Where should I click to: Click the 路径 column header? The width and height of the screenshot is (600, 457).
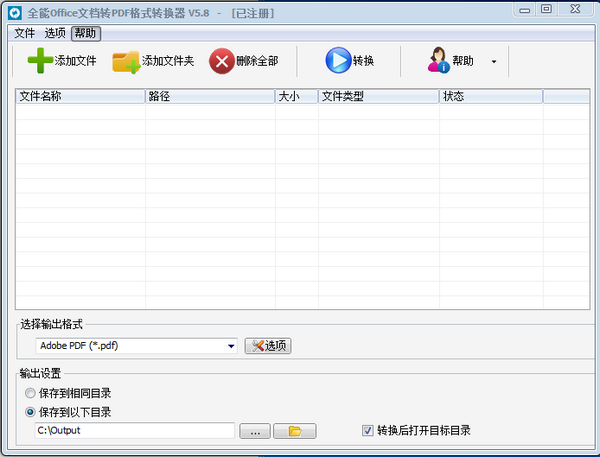pyautogui.click(x=210, y=96)
